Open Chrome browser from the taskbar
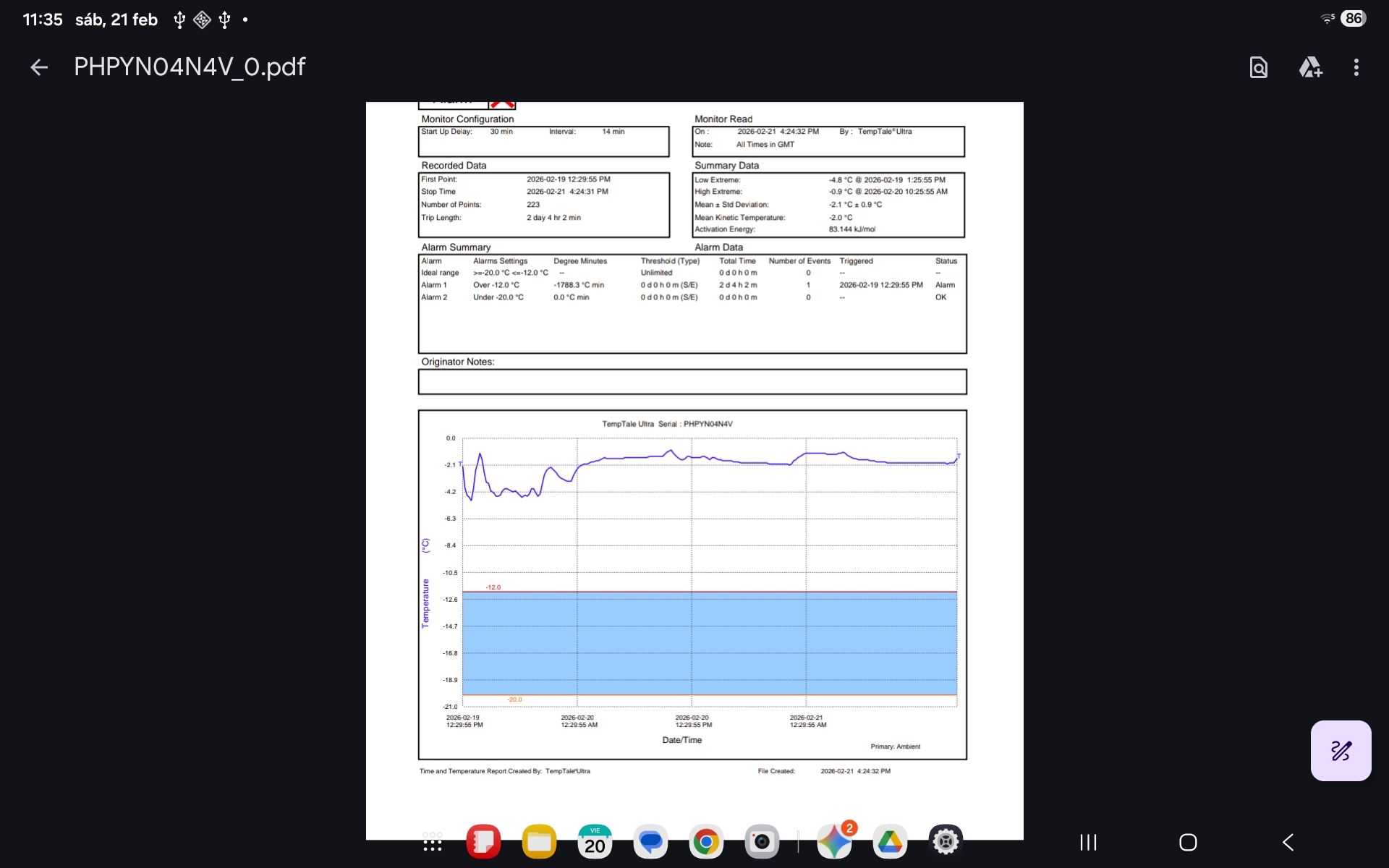The height and width of the screenshot is (868, 1389). (706, 842)
